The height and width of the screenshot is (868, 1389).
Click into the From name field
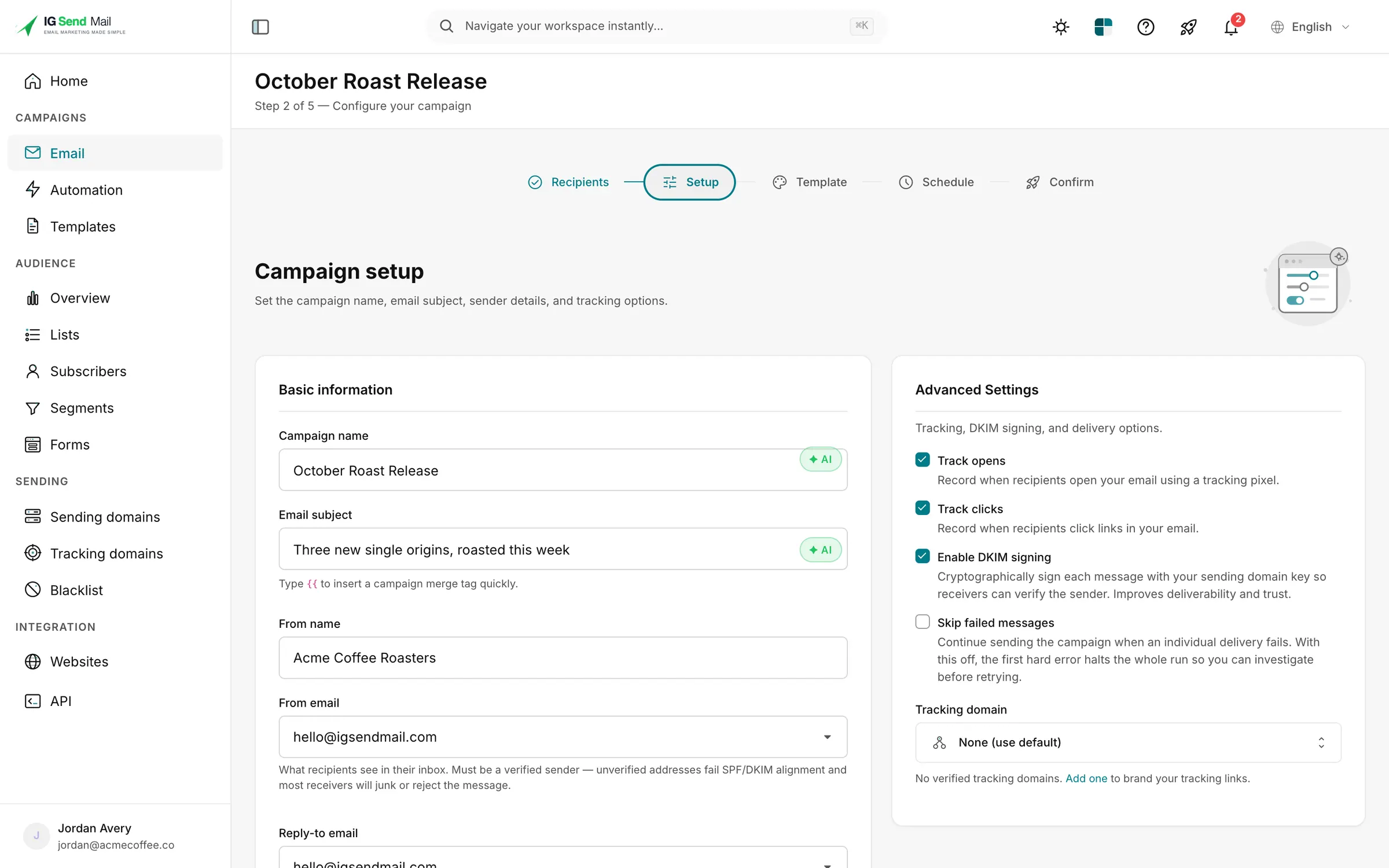click(563, 658)
